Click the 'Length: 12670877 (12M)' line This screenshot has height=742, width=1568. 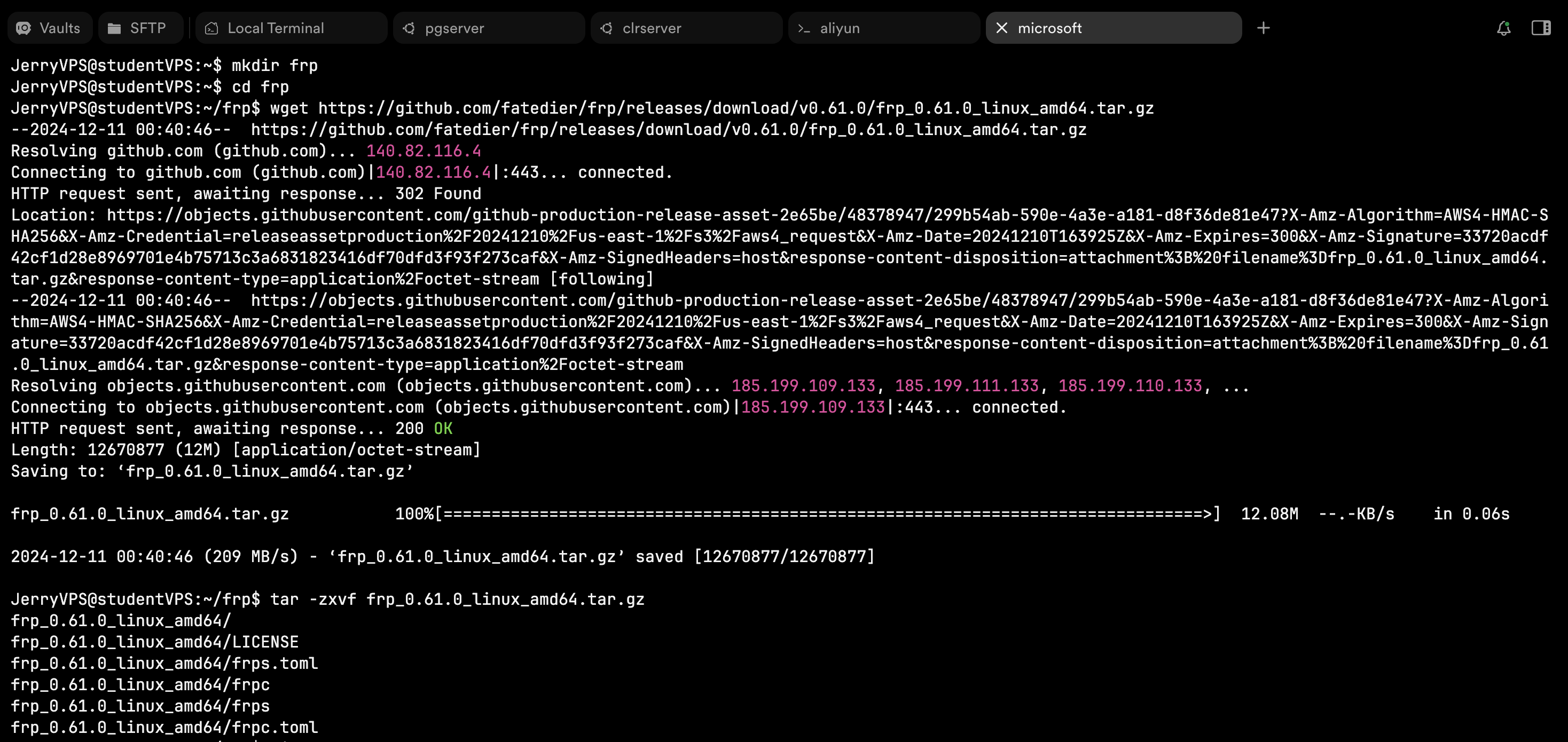[246, 449]
